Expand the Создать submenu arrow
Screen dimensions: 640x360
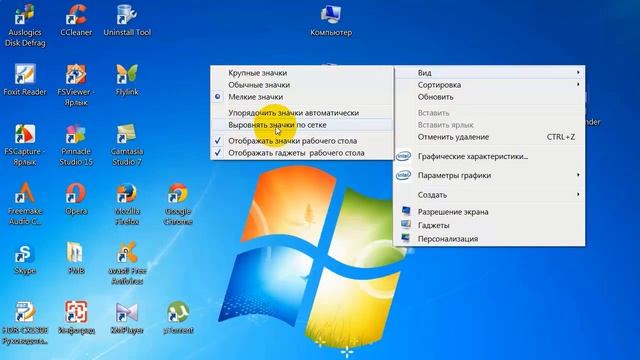[578, 194]
